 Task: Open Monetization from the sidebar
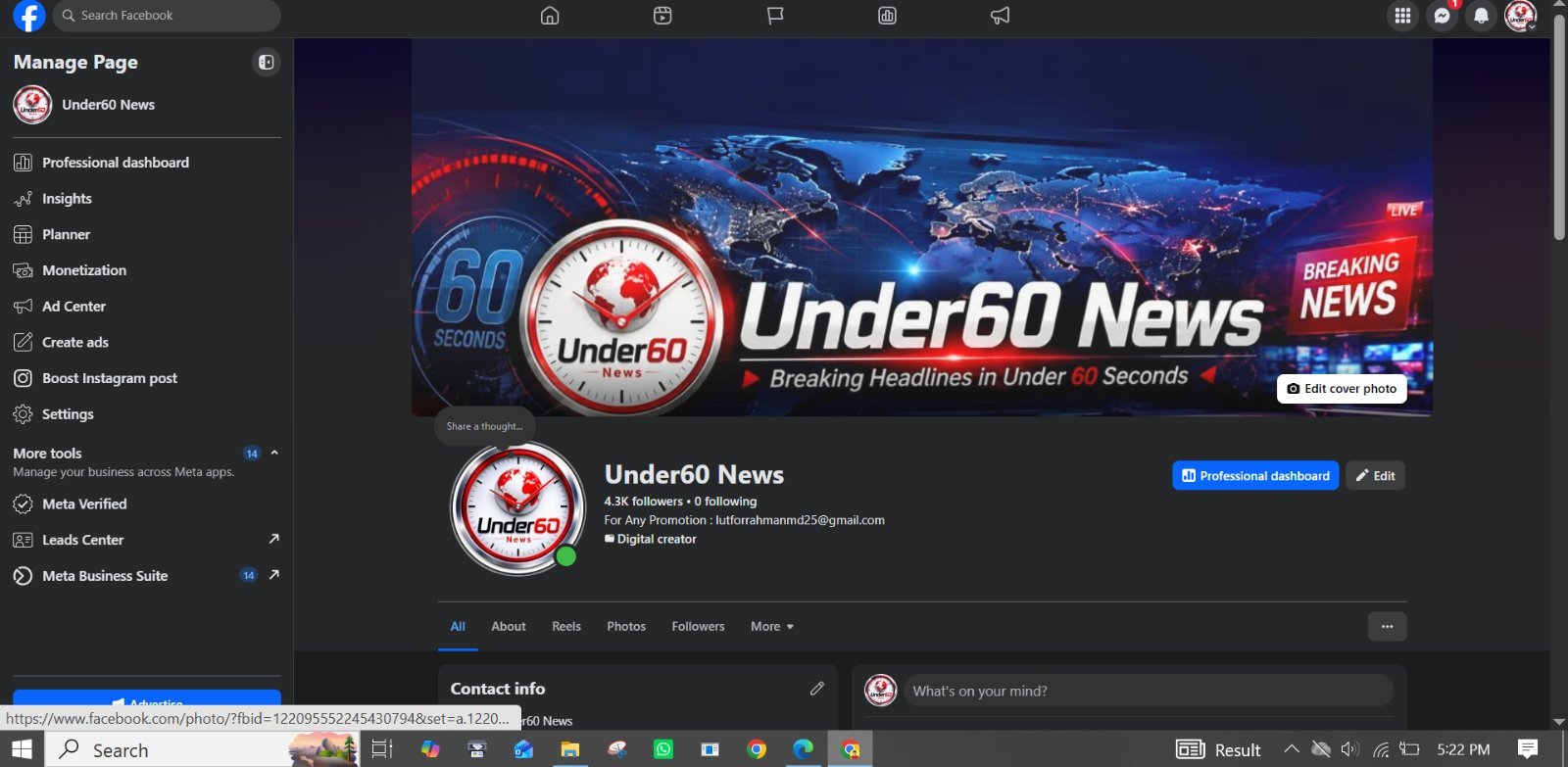point(147,270)
